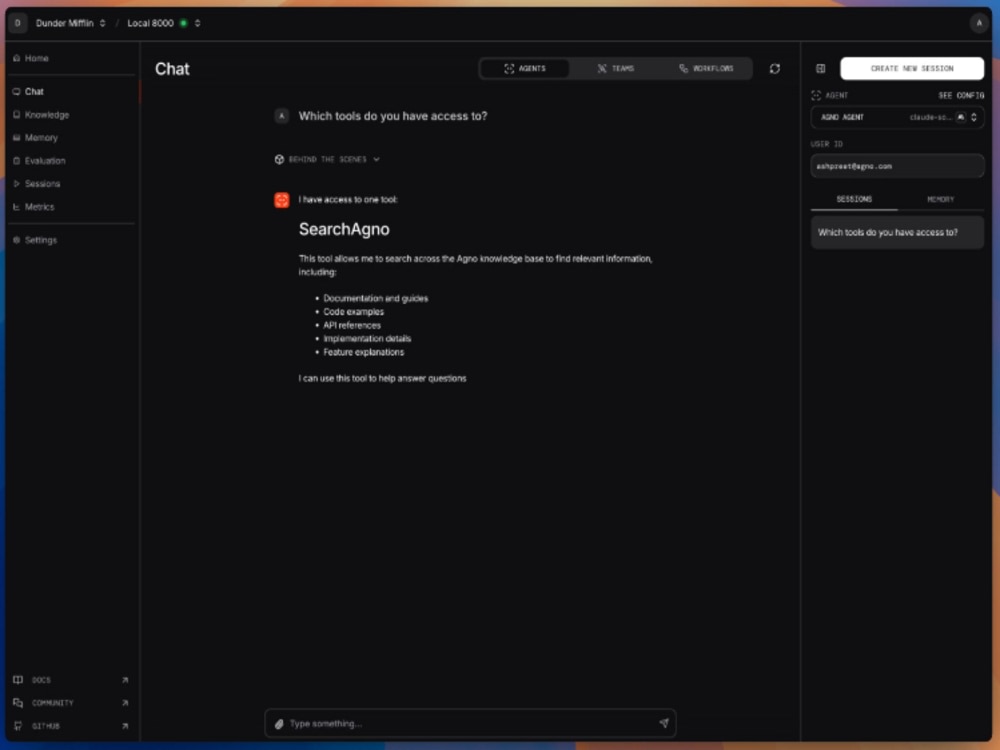
Task: Open Evaluation page
Action: (45, 161)
